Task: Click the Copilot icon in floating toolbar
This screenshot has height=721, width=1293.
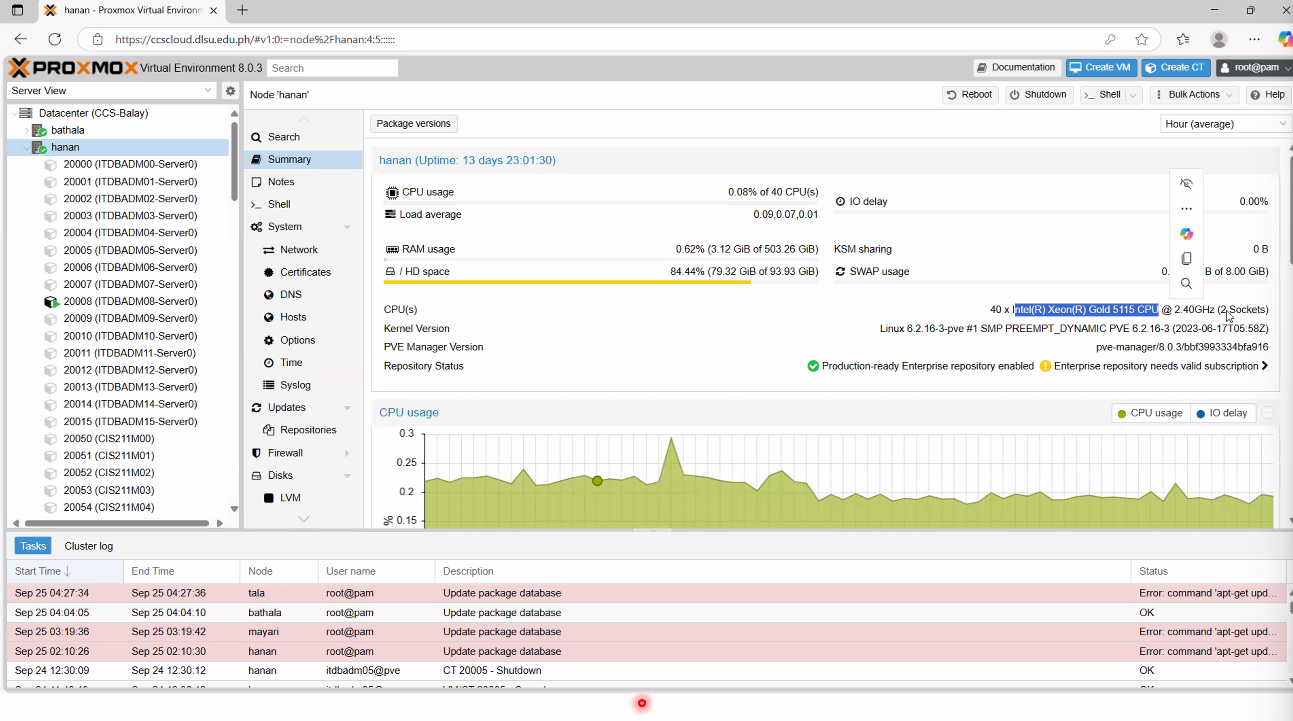Action: click(1186, 233)
